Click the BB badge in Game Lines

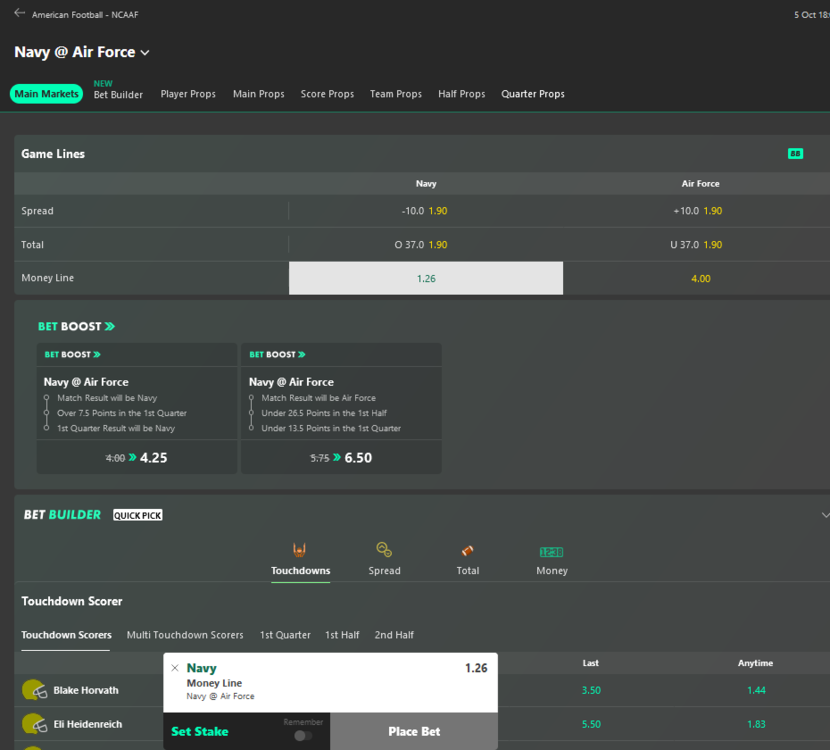click(795, 154)
